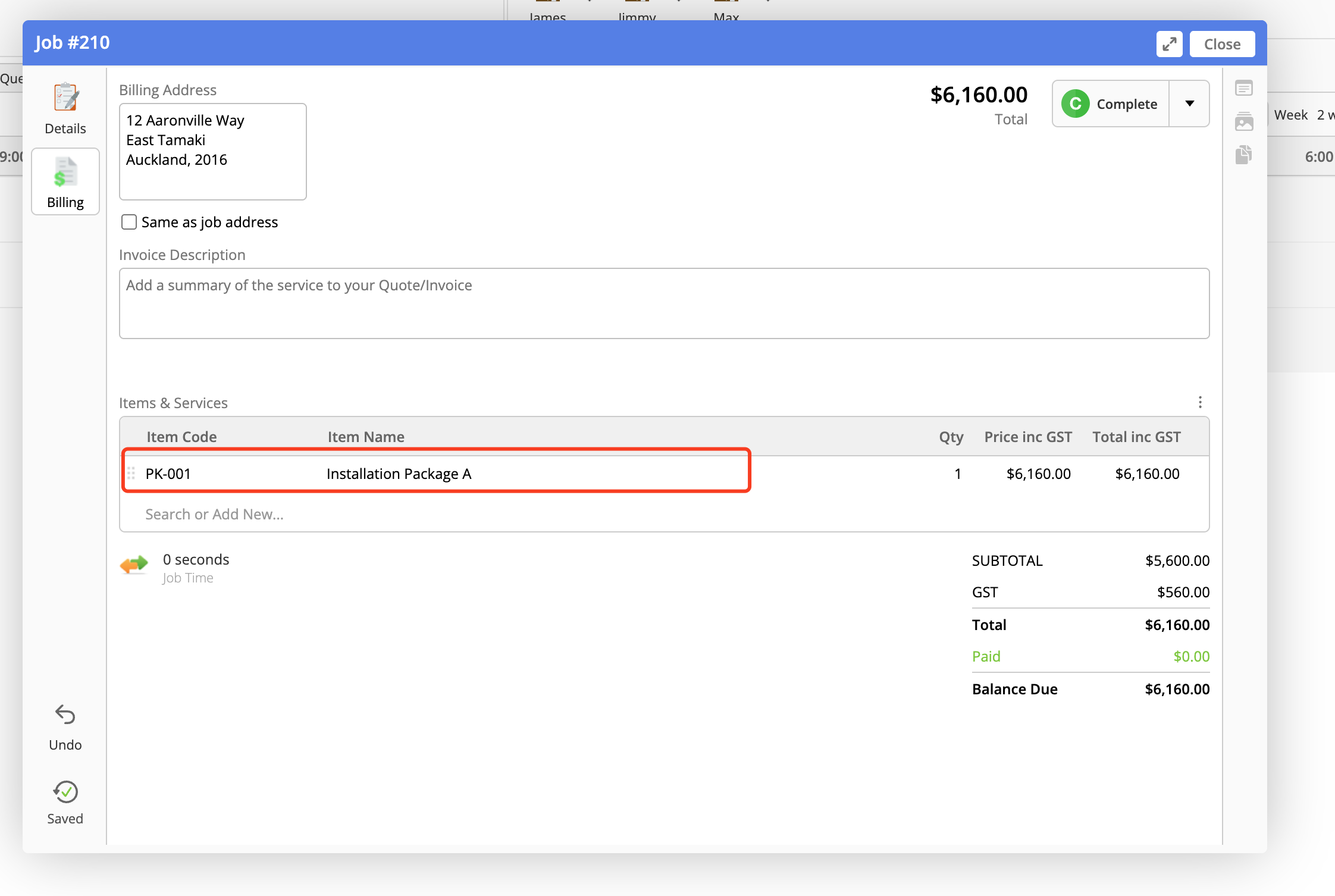
Task: Click the 0 seconds Job Time text
Action: coord(196,559)
